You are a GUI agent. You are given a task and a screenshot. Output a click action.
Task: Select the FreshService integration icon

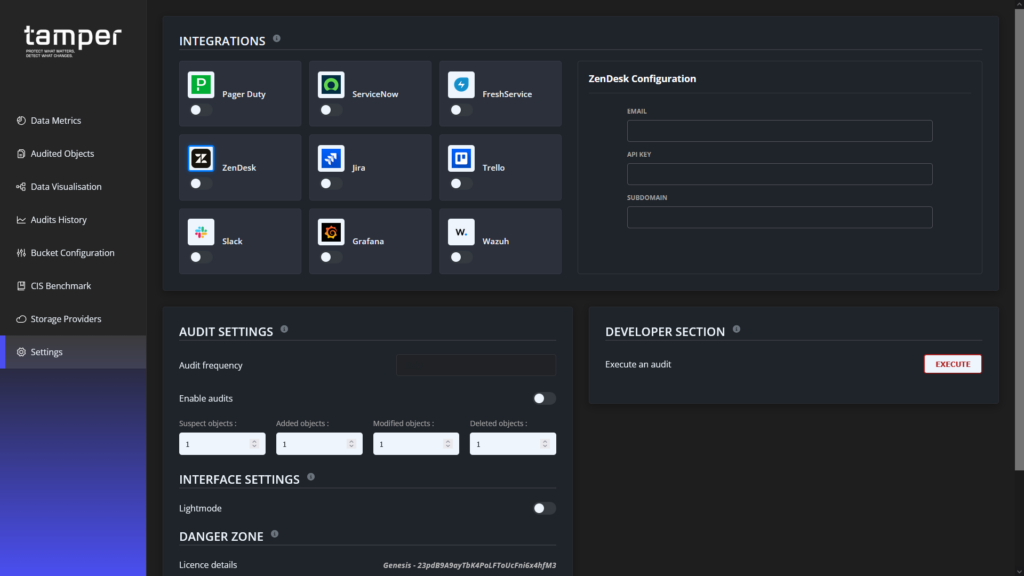point(460,84)
